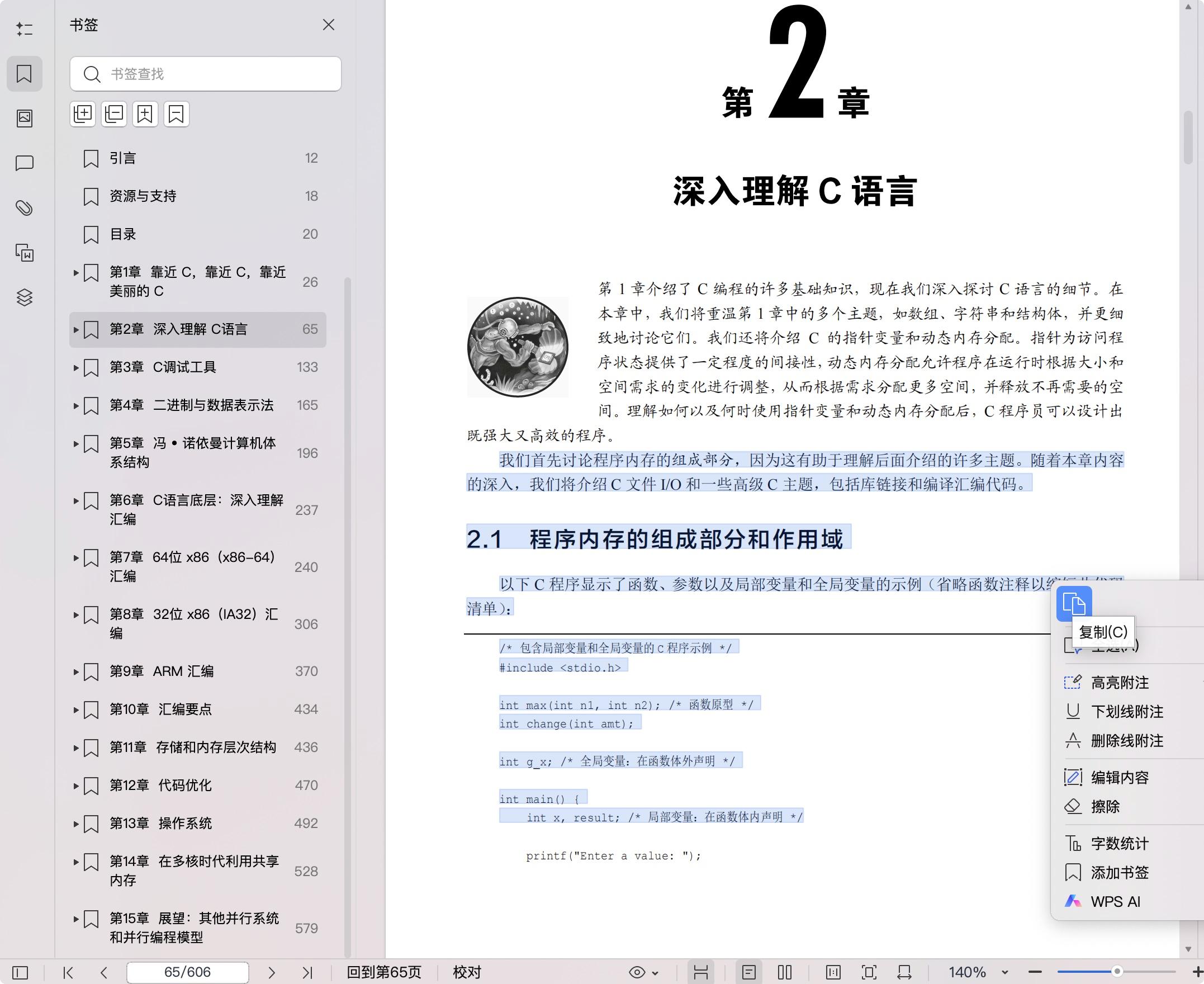1204x984 pixels.
Task: Go to 第15章 展望 bookmark
Action: tap(198, 928)
